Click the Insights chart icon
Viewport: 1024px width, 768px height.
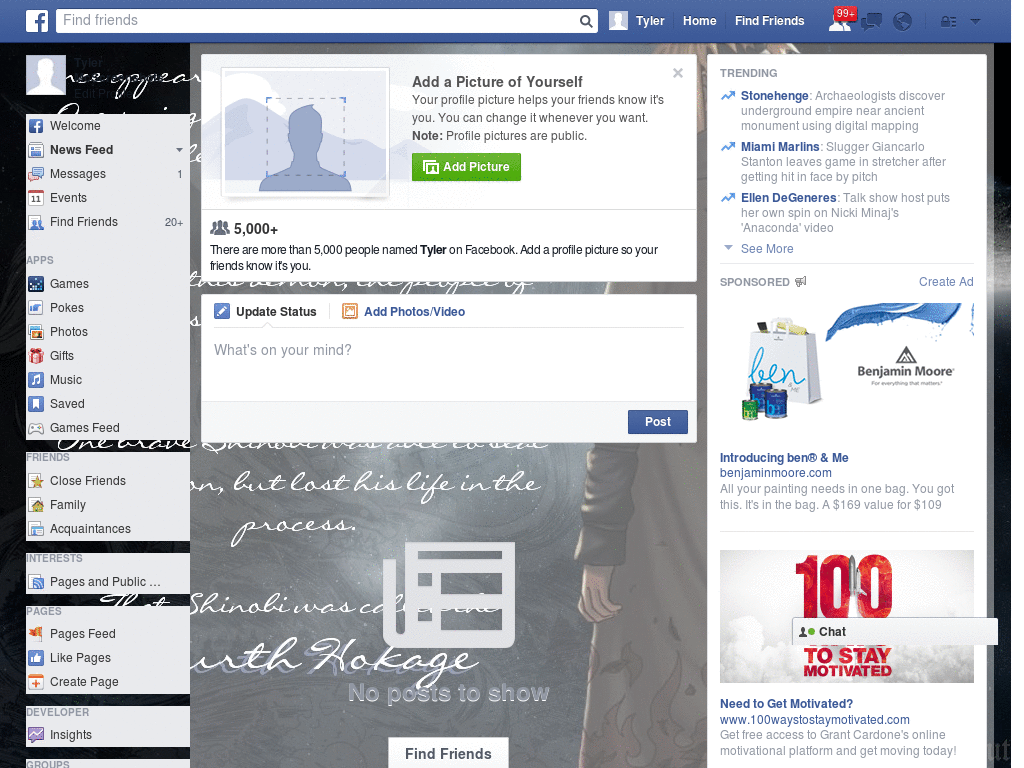(36, 735)
